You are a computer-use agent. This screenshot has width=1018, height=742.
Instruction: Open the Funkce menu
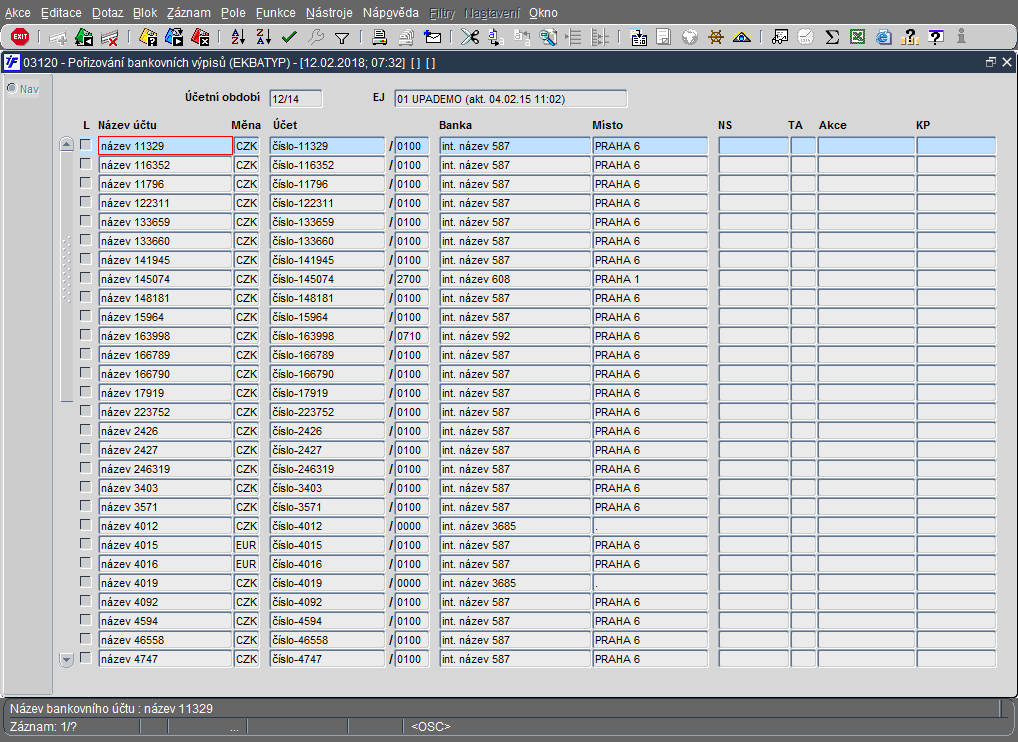pos(276,12)
